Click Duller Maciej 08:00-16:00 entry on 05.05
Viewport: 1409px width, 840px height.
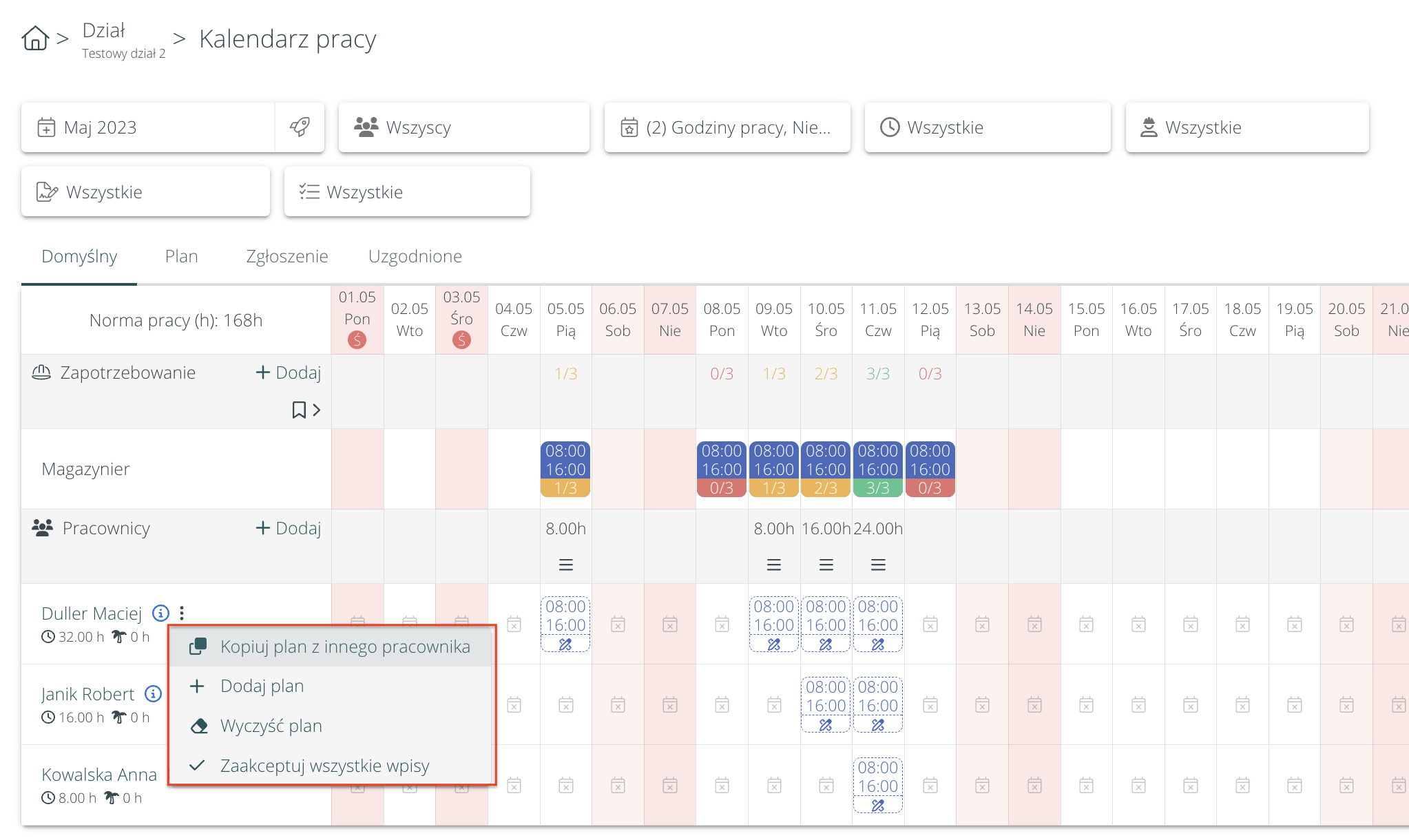565,616
